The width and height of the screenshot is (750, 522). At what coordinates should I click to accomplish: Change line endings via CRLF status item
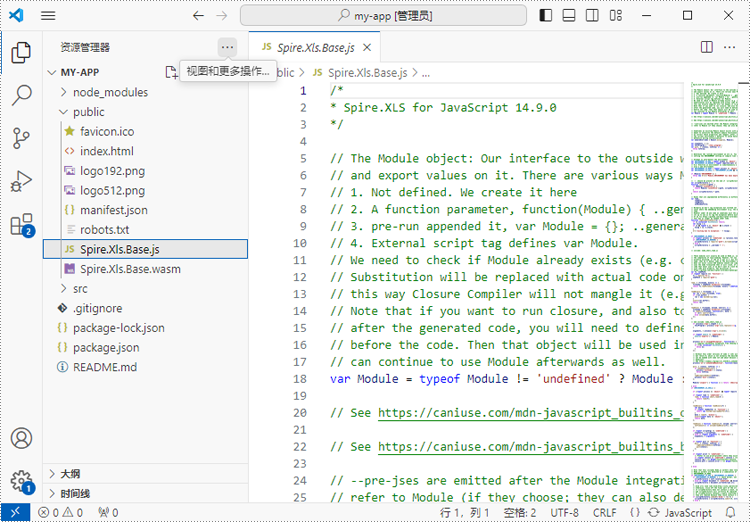pyautogui.click(x=605, y=513)
